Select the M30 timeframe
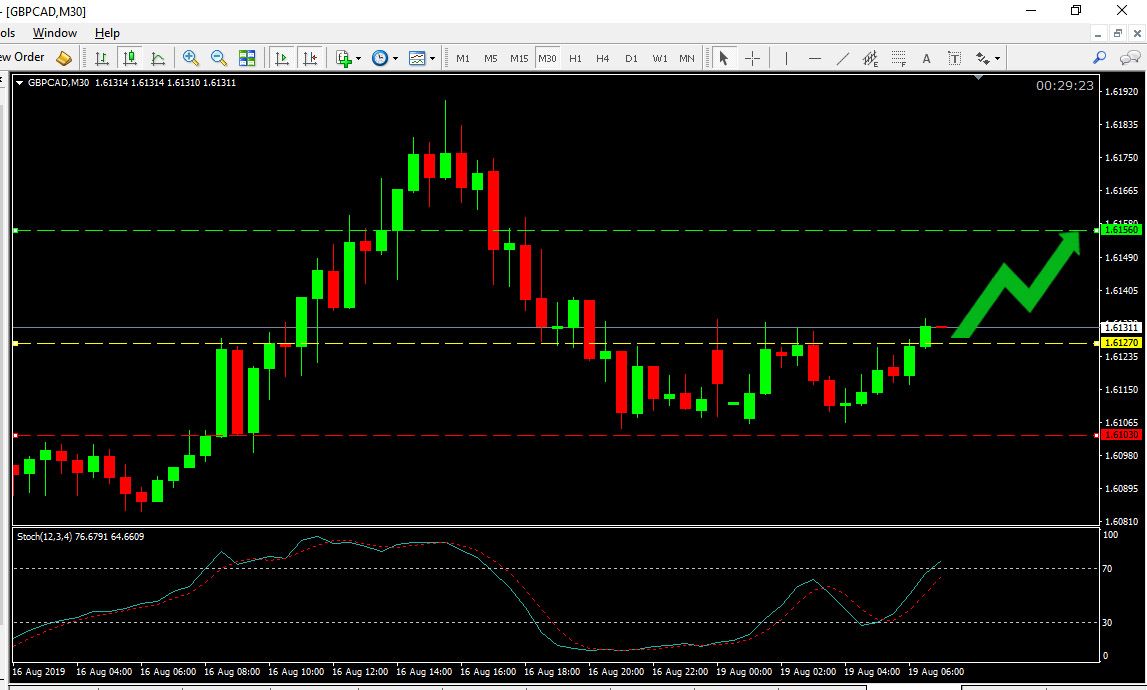The height and width of the screenshot is (690, 1147). pyautogui.click(x=547, y=59)
